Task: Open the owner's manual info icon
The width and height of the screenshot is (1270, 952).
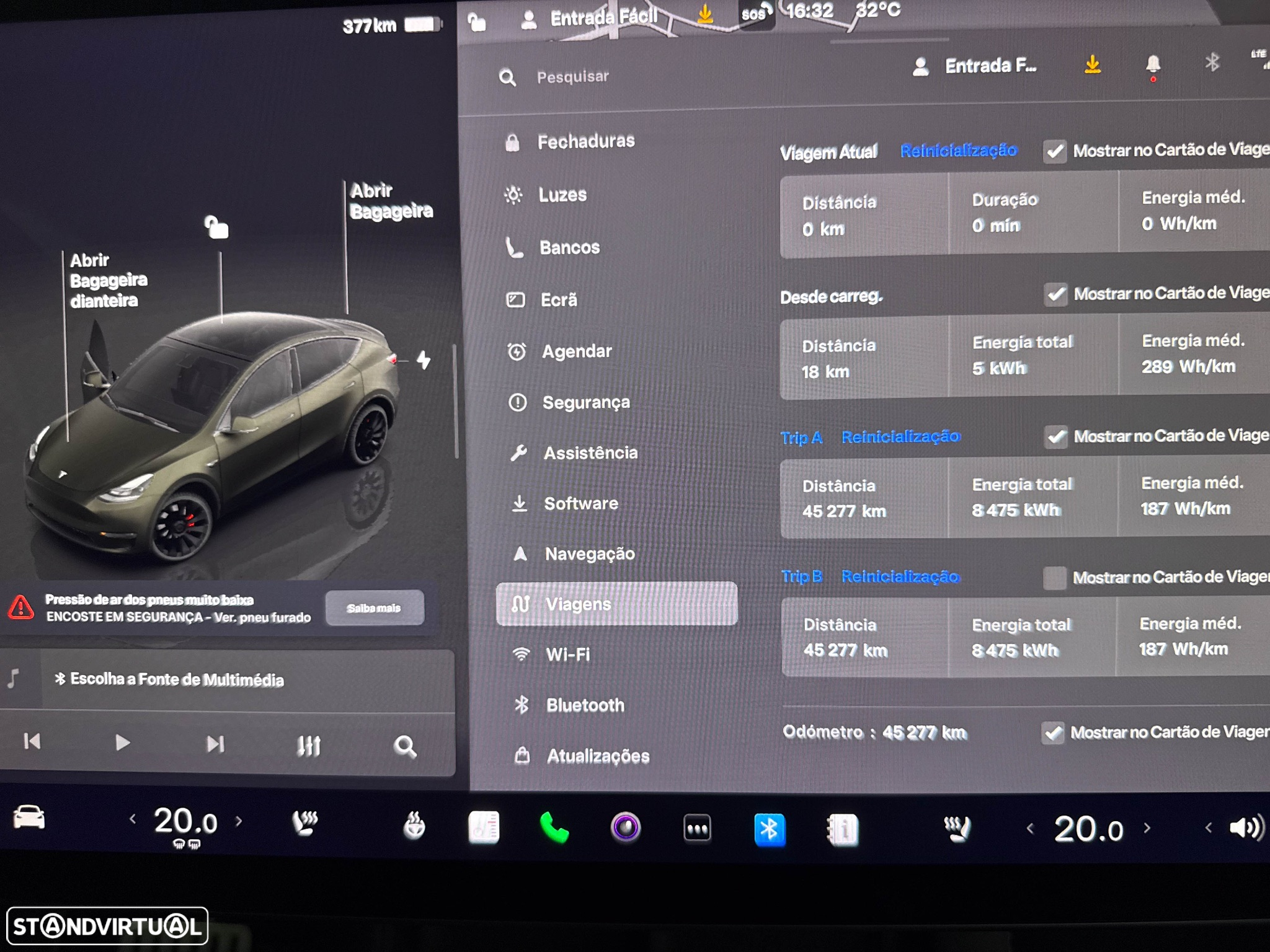Action: [843, 830]
